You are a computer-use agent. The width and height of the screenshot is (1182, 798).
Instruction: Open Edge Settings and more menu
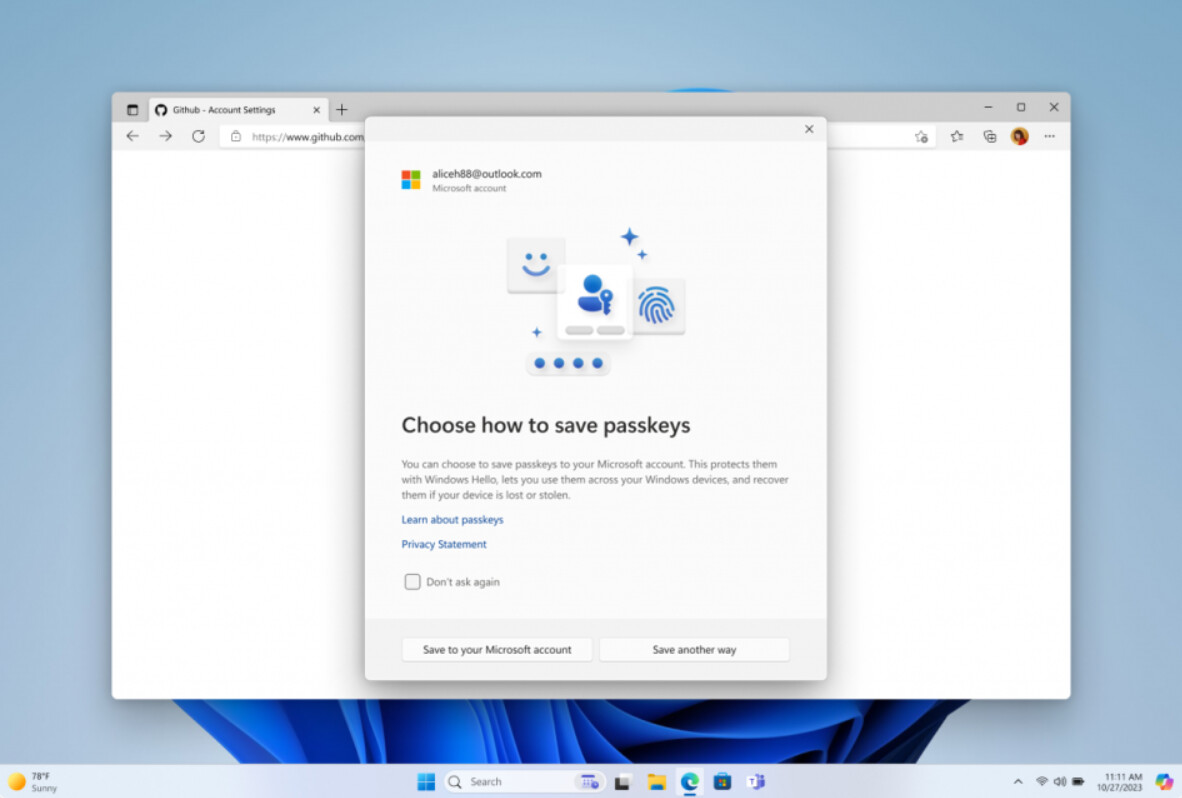click(1049, 136)
